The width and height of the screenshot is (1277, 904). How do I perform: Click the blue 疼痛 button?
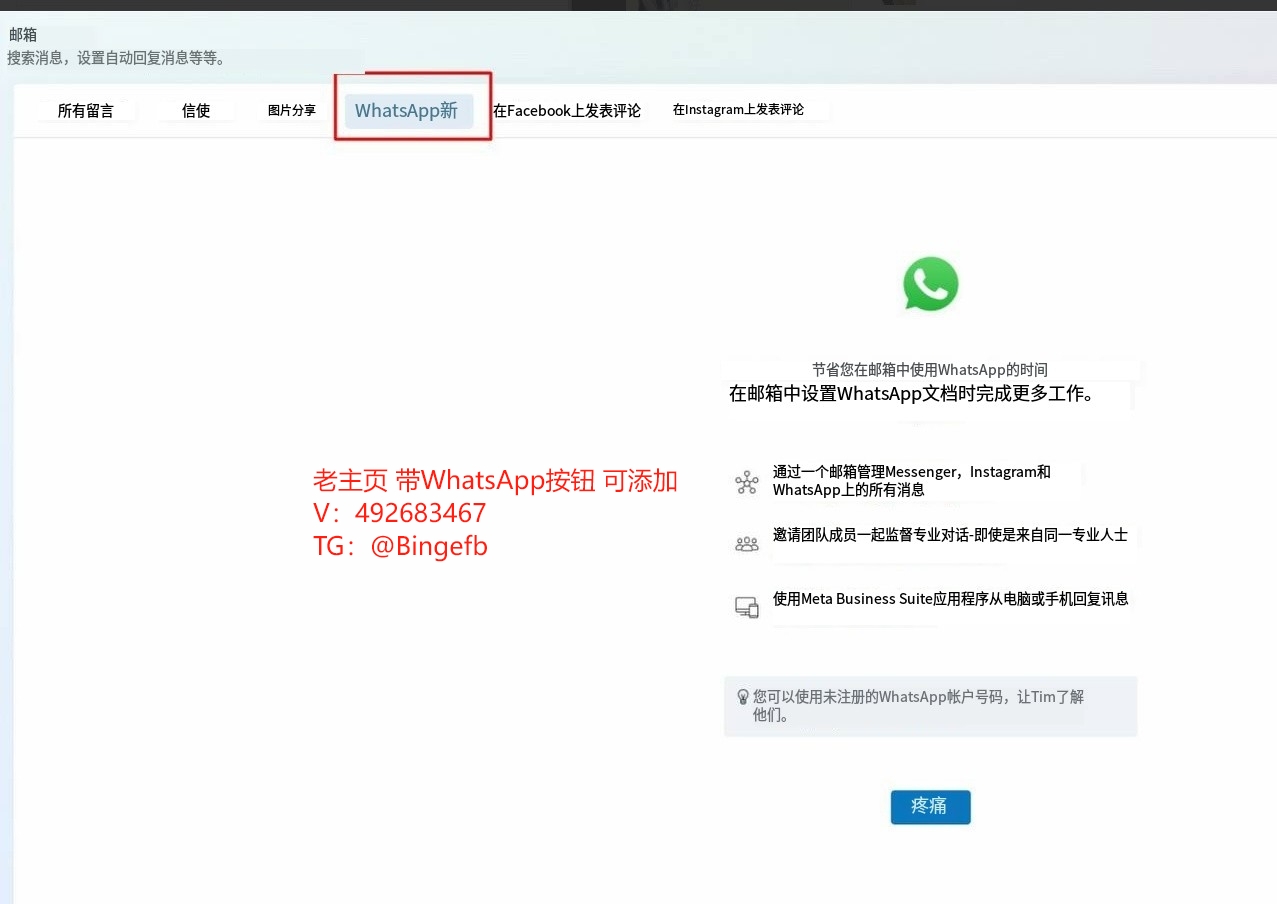930,806
